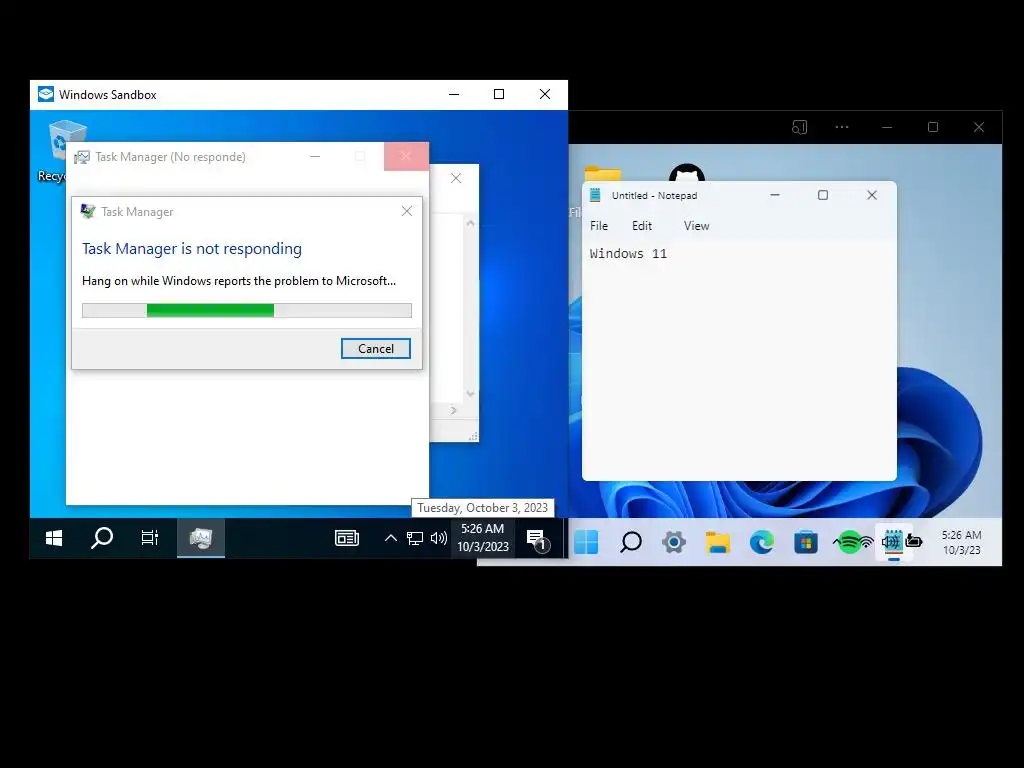Open Settings from the Windows 11 taskbar
This screenshot has height=768, width=1024.
pos(674,542)
